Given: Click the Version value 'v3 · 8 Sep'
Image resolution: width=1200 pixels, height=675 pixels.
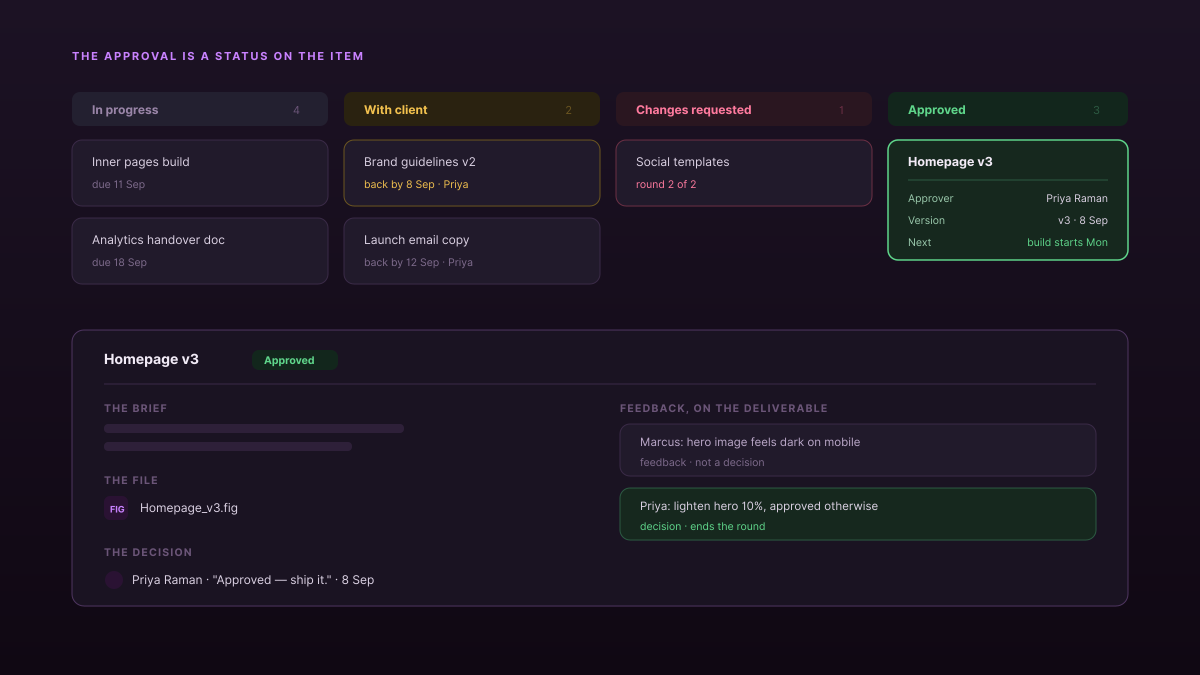Looking at the screenshot, I should [x=1083, y=220].
